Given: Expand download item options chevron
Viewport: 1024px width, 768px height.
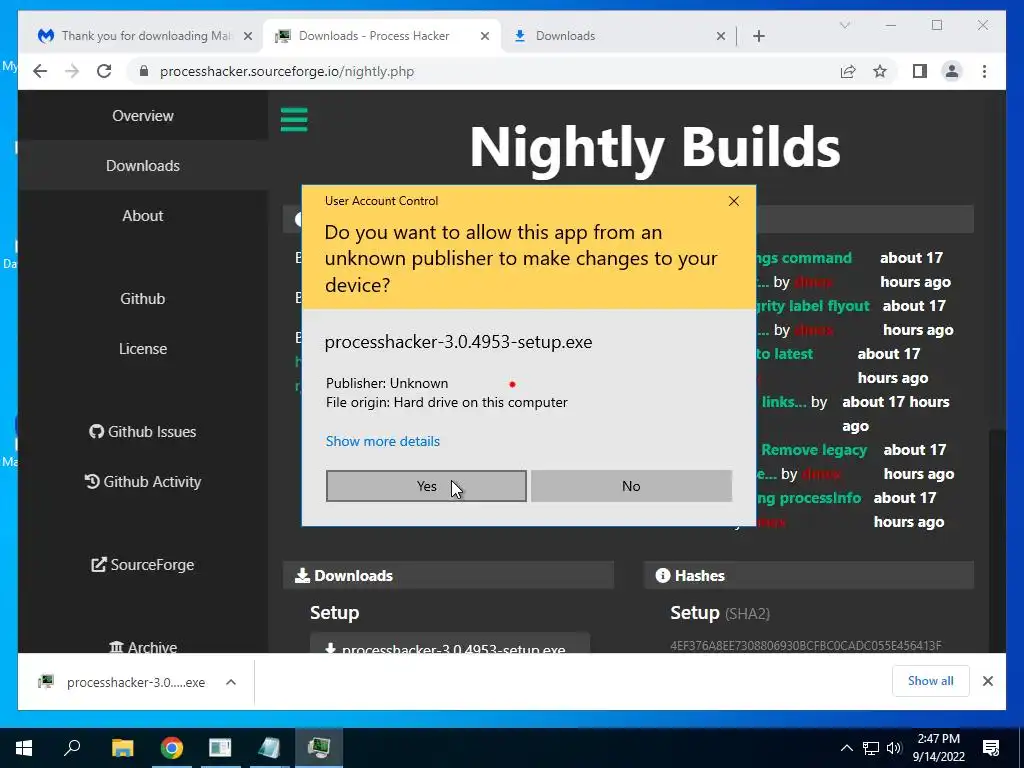Looking at the screenshot, I should tap(231, 682).
